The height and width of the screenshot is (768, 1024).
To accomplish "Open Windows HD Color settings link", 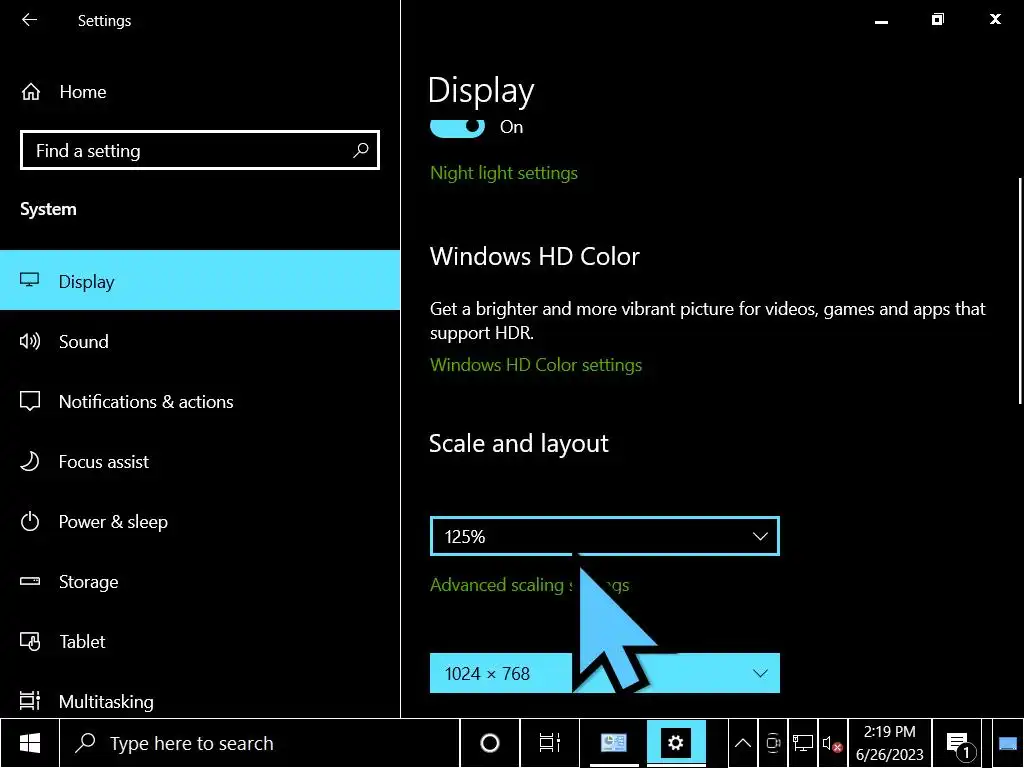I will tap(536, 364).
